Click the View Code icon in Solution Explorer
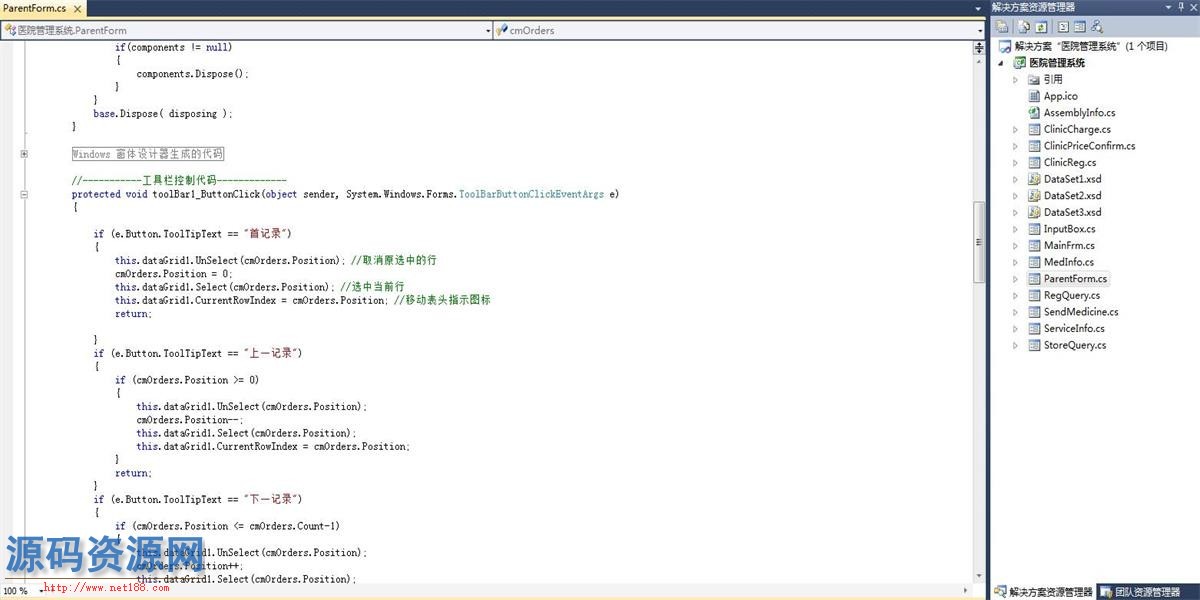1200x600 pixels. click(1063, 27)
